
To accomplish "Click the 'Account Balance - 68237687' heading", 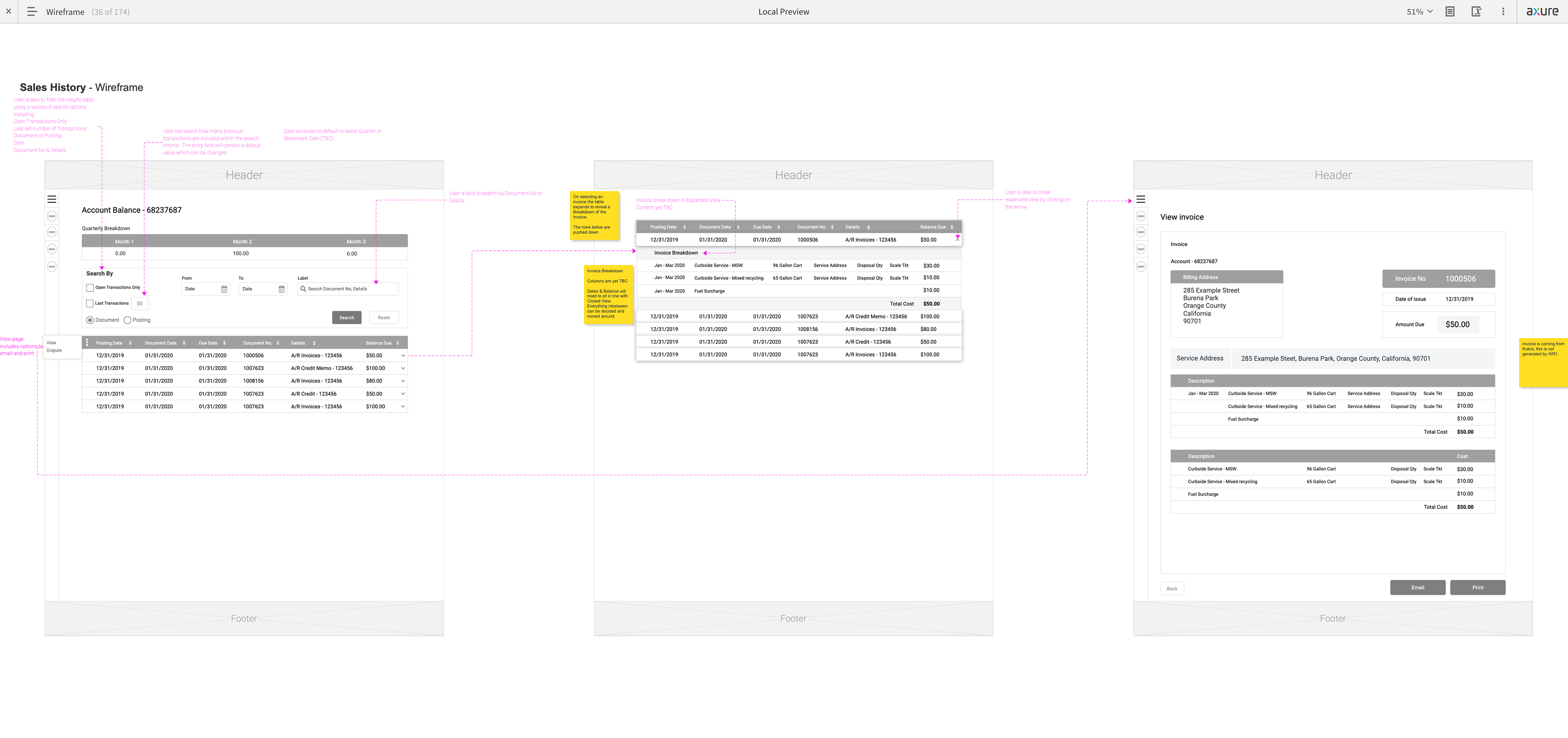I will pos(131,210).
